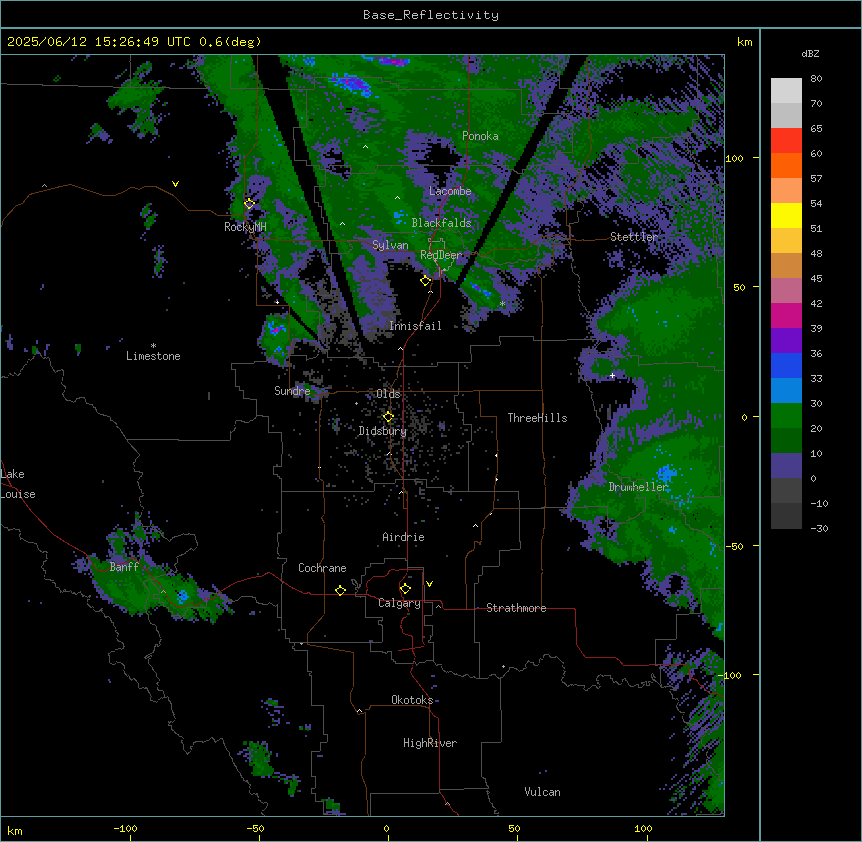Click the -100 tick label on bottom axis

[x=125, y=828]
